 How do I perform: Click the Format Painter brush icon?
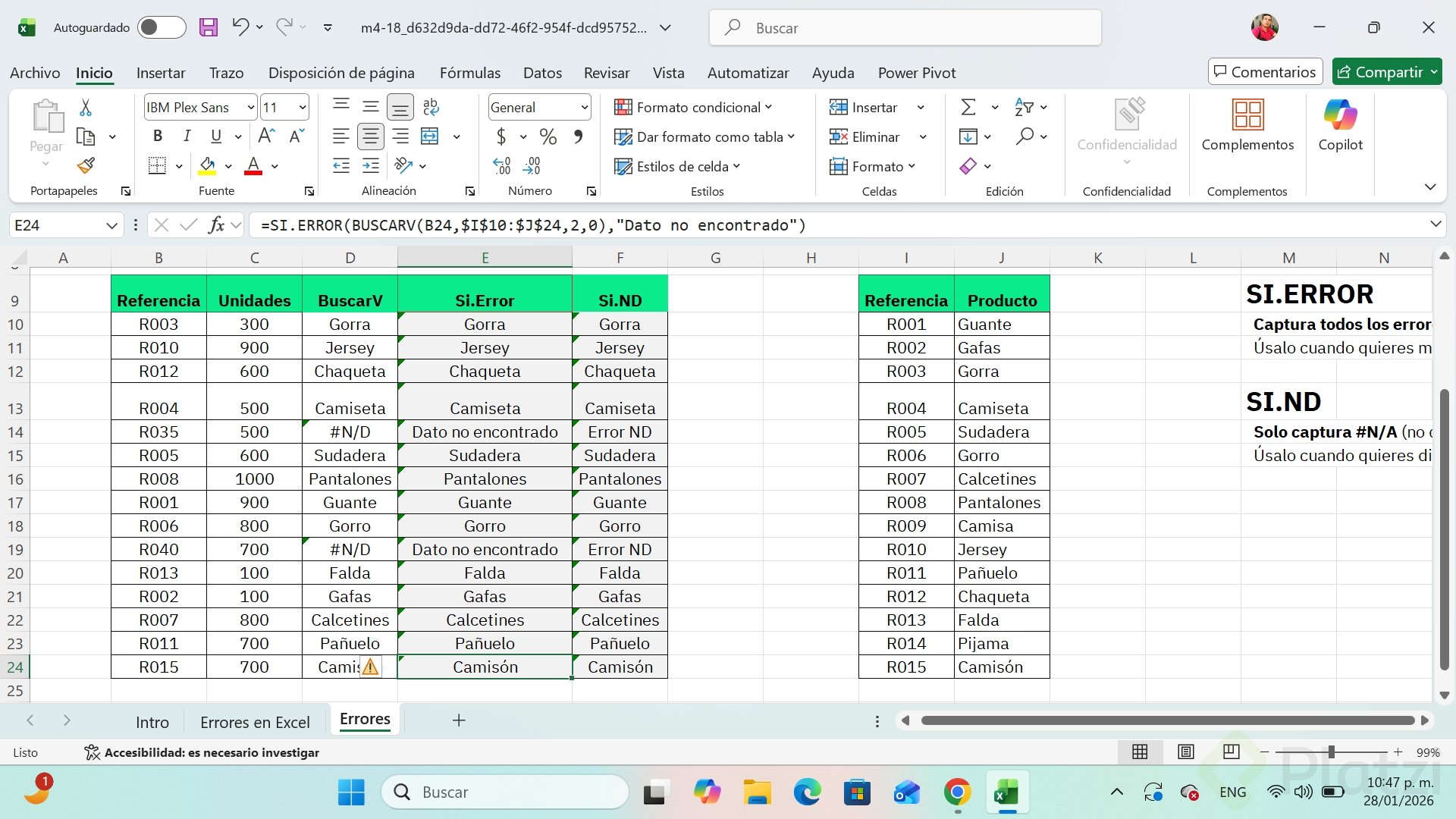pyautogui.click(x=86, y=165)
